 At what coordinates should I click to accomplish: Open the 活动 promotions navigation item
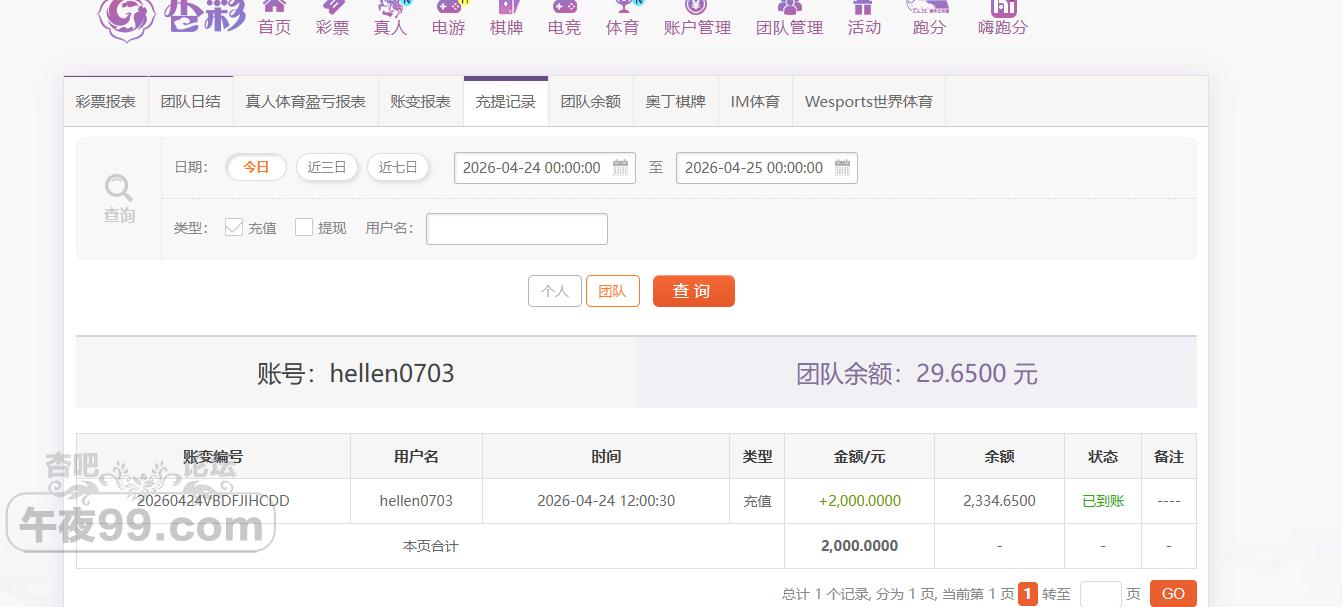[x=864, y=20]
